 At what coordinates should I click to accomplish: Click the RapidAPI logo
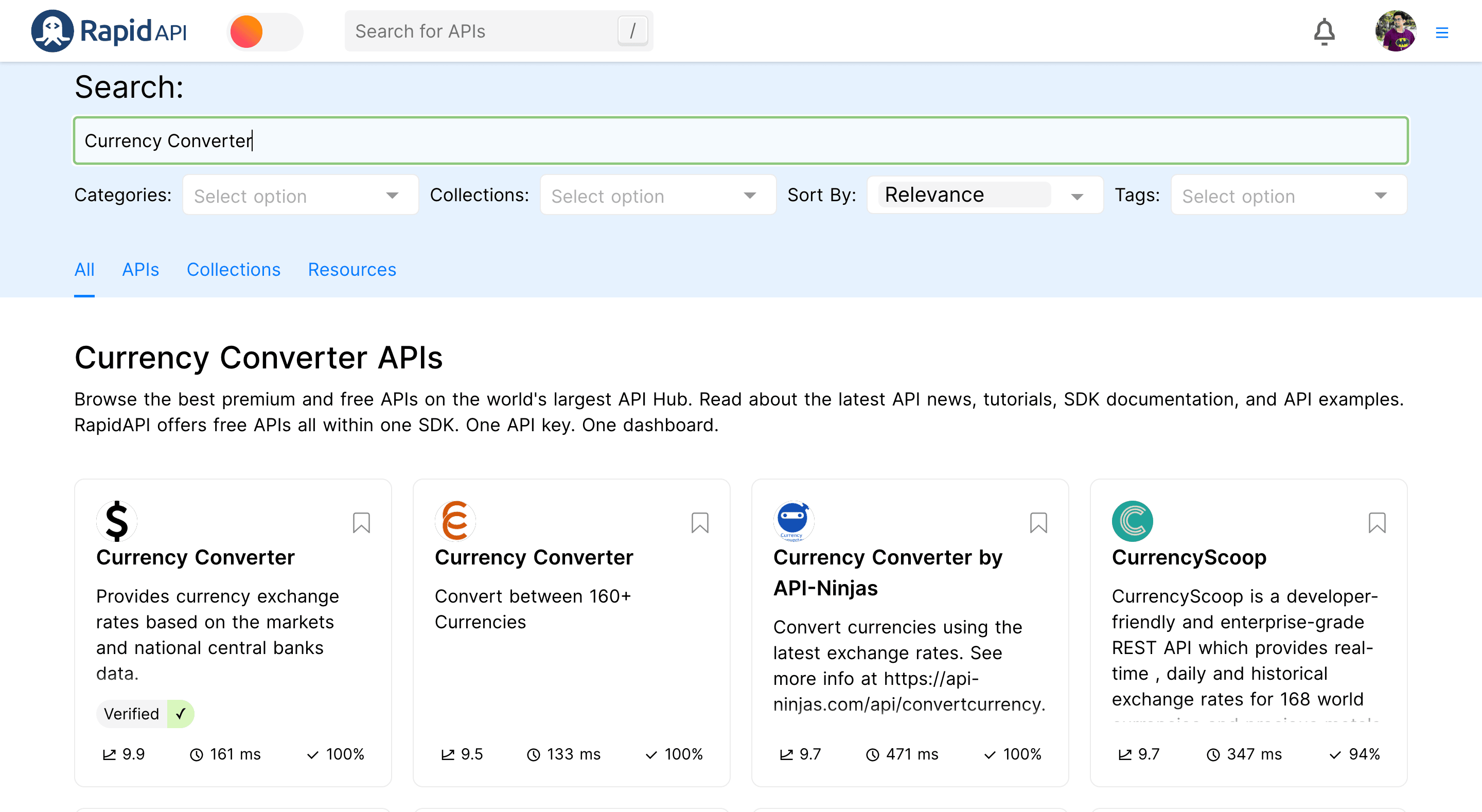pos(109,31)
